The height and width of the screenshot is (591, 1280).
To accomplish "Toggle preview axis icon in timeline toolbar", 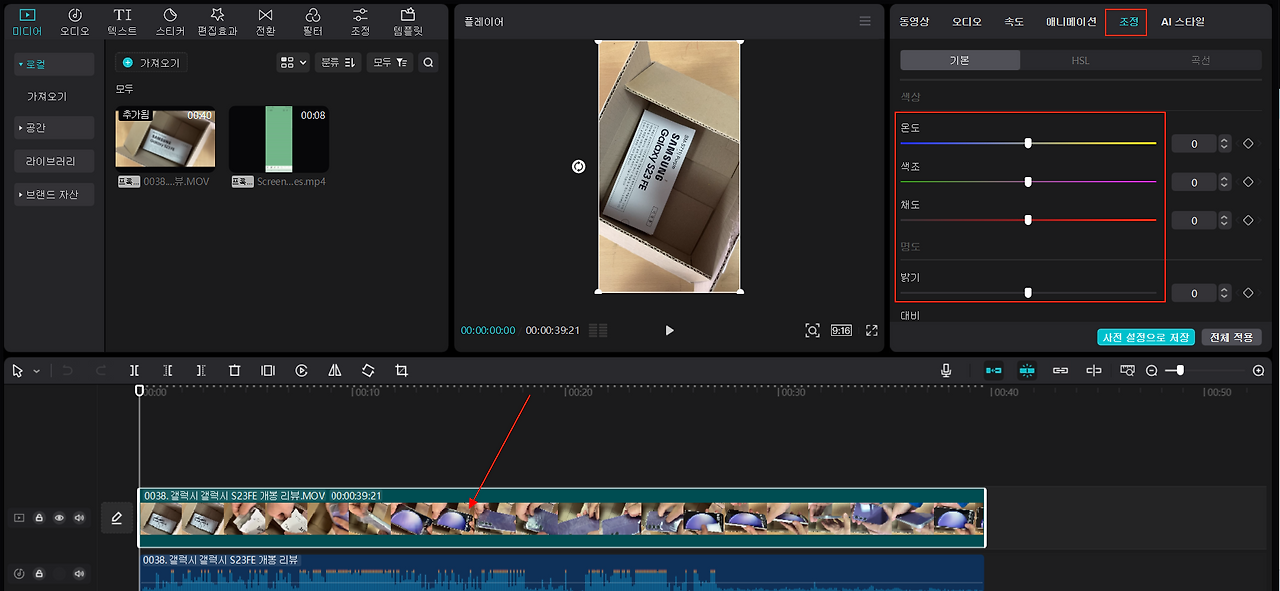I will point(1094,370).
